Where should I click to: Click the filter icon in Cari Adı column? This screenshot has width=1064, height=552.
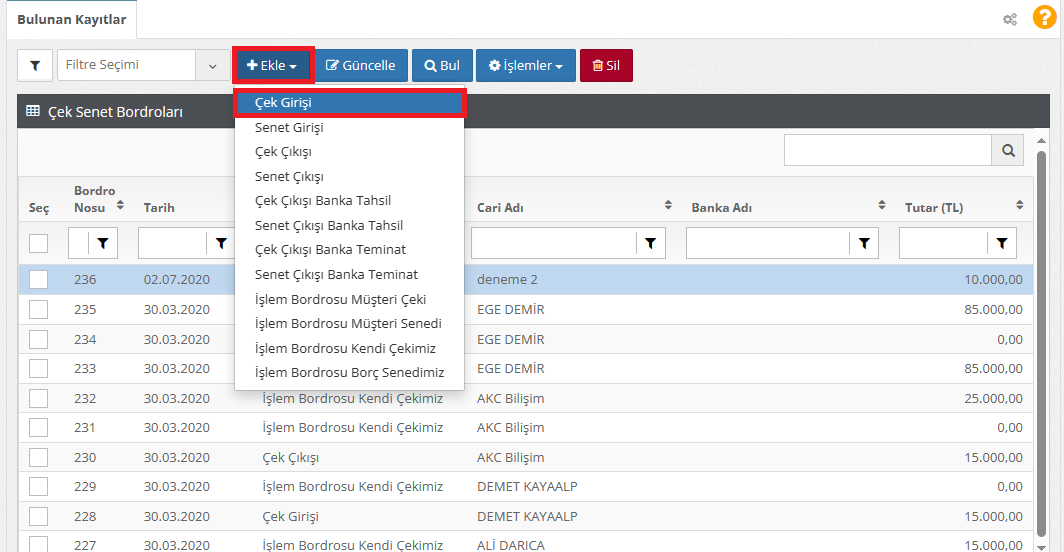tap(650, 242)
